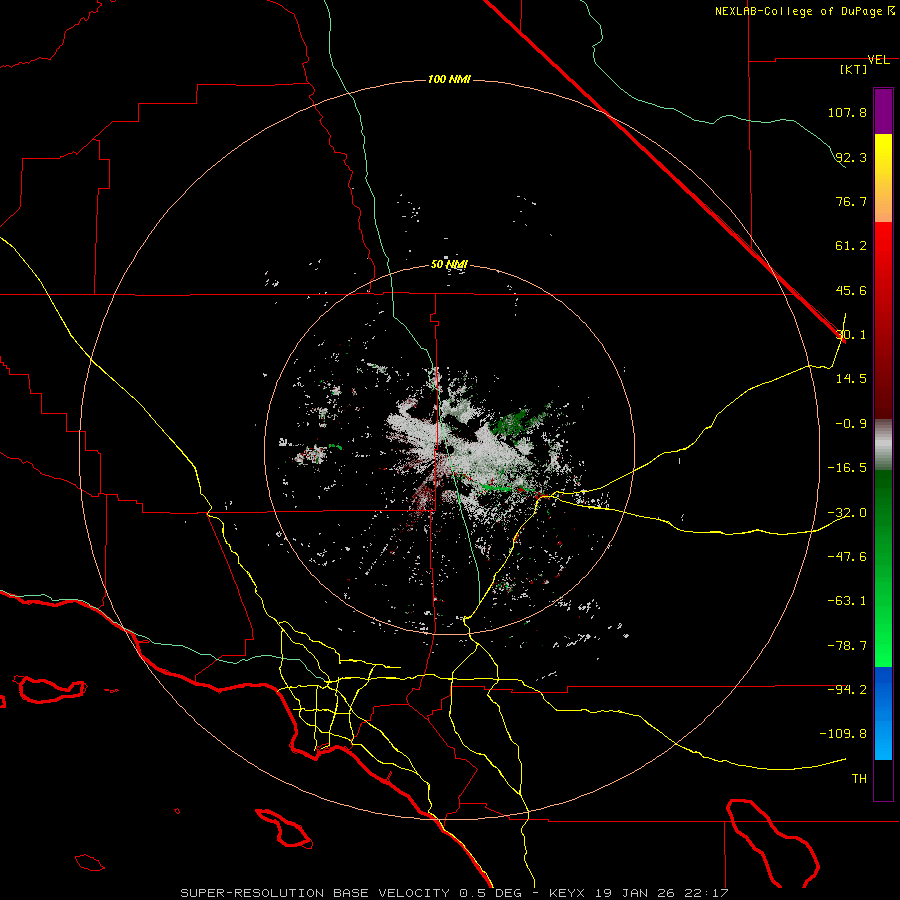Click the 50 NMI range ring label
This screenshot has height=900, width=900.
pyautogui.click(x=449, y=265)
